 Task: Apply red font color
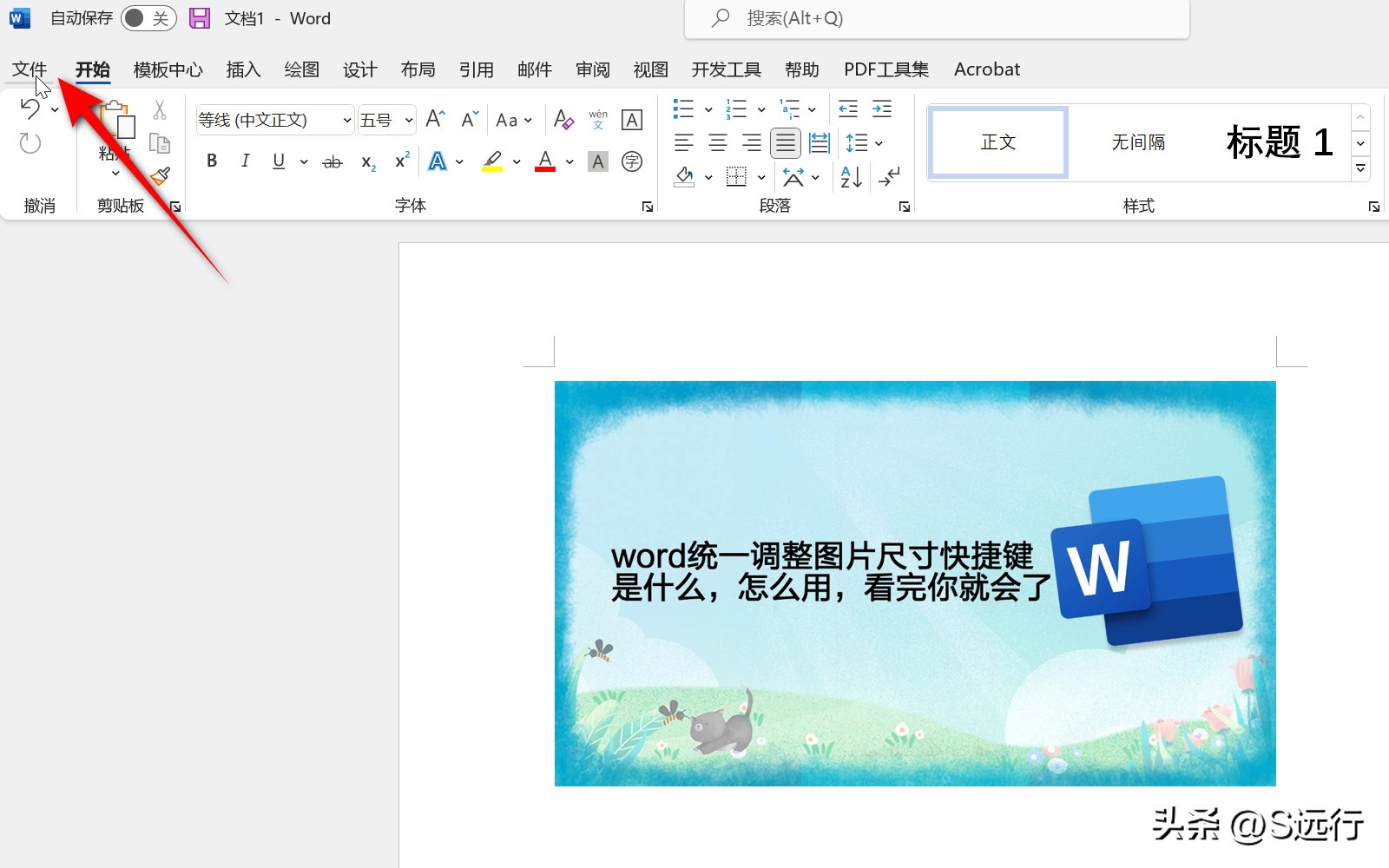[545, 161]
